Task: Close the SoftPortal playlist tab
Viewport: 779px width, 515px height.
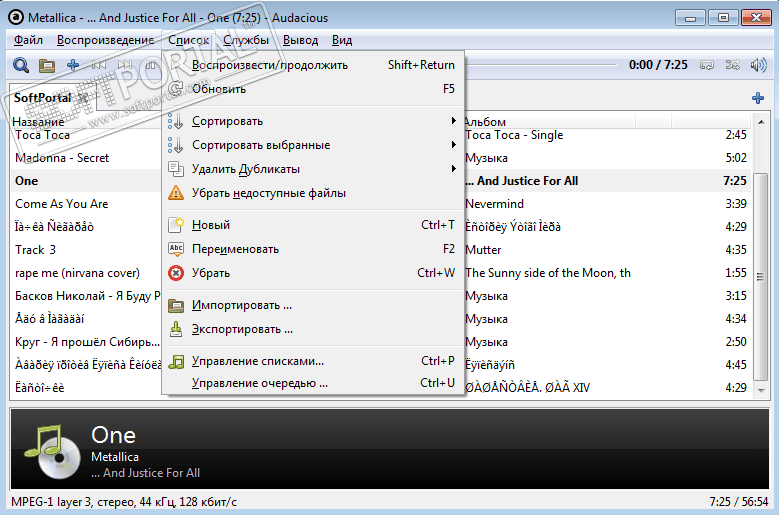Action: [83, 98]
